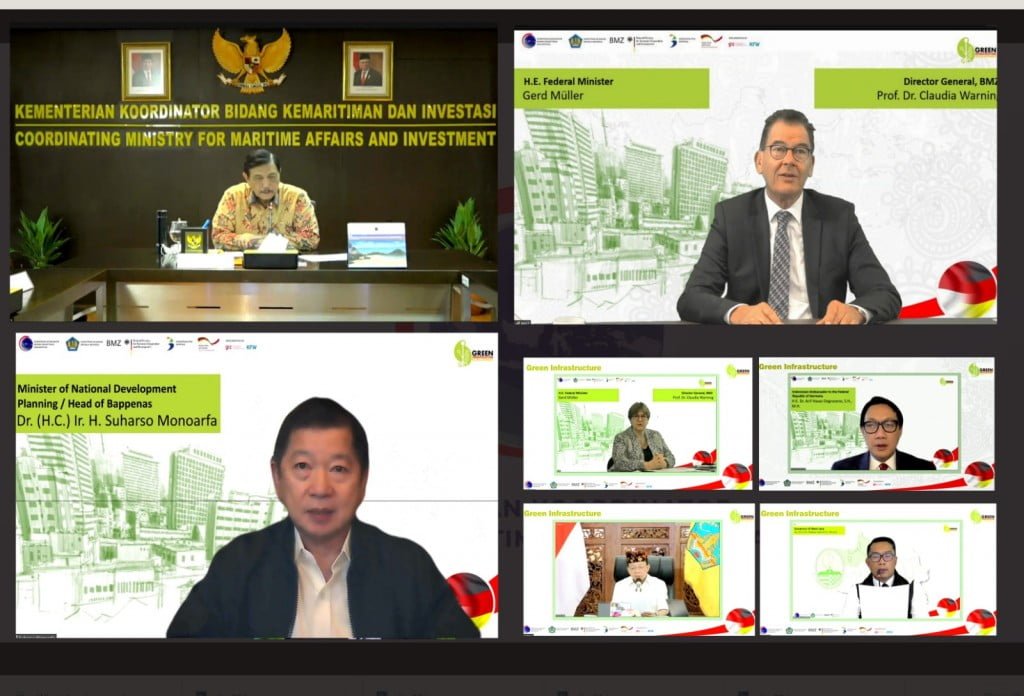This screenshot has height=696, width=1024.
Task: Click the tissue box on the ministry desk
Action: pyautogui.click(x=270, y=254)
